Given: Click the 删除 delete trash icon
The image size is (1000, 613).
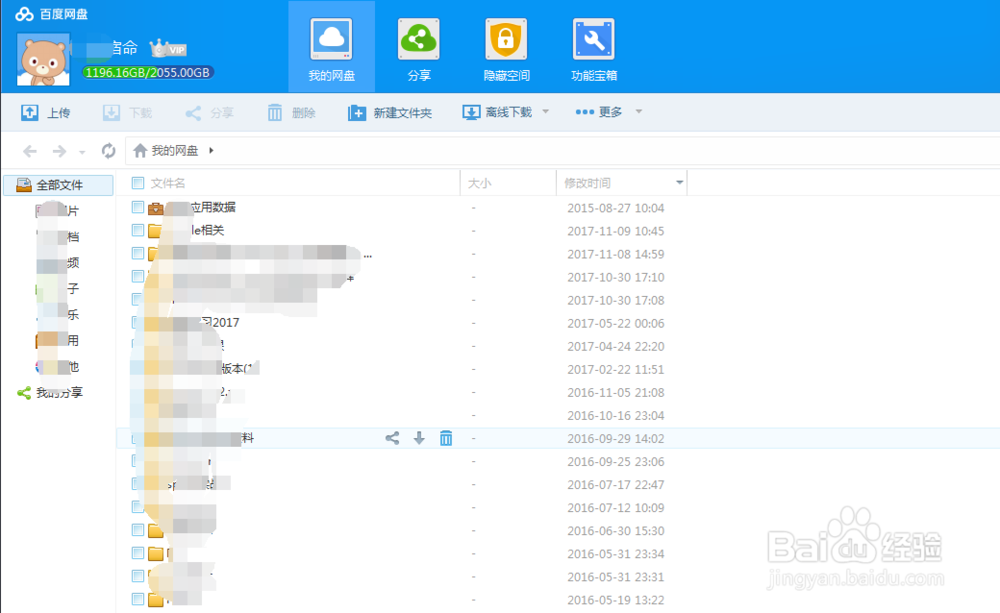Looking at the screenshot, I should coord(275,112).
